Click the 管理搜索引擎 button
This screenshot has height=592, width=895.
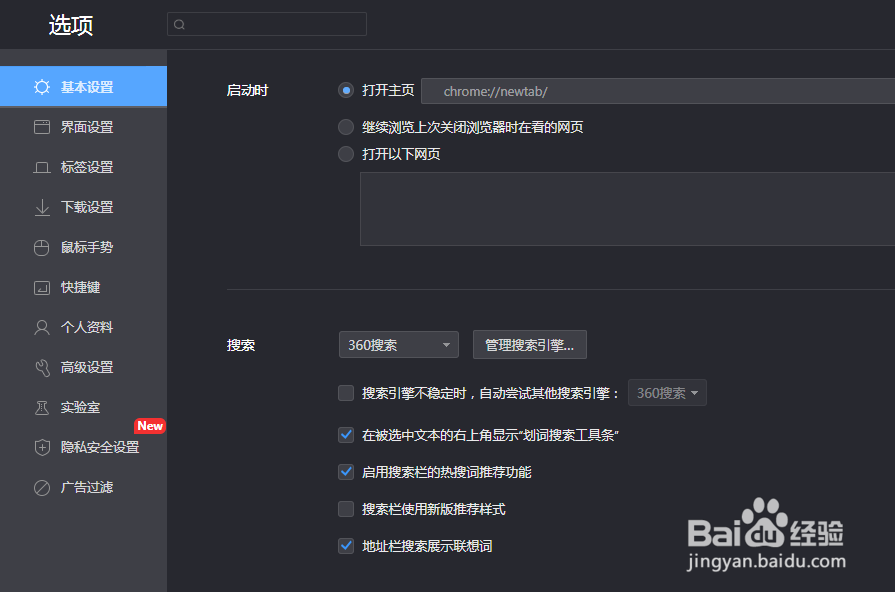tap(529, 344)
